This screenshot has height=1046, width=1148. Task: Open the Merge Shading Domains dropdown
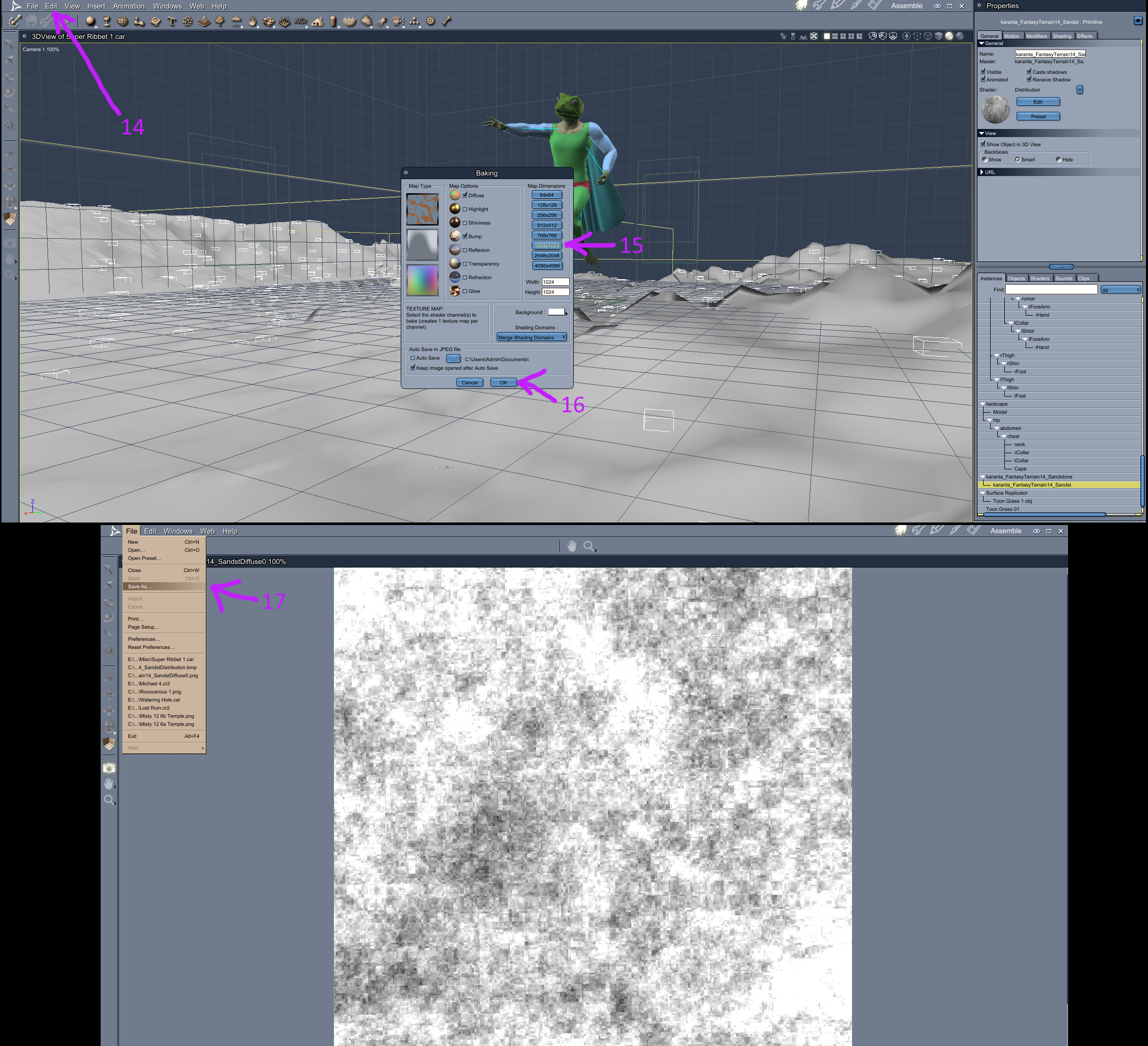pos(531,337)
